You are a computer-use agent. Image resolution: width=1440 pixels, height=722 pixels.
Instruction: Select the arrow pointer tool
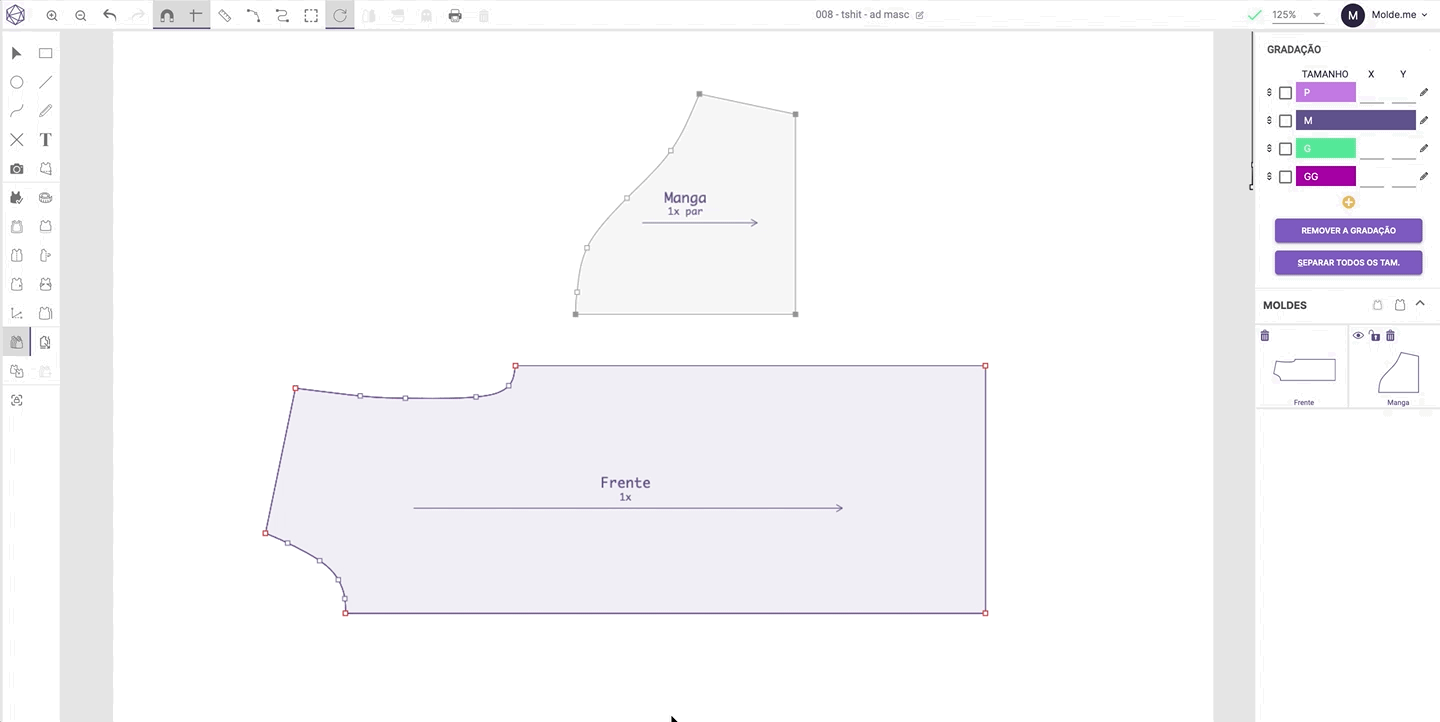pyautogui.click(x=16, y=53)
